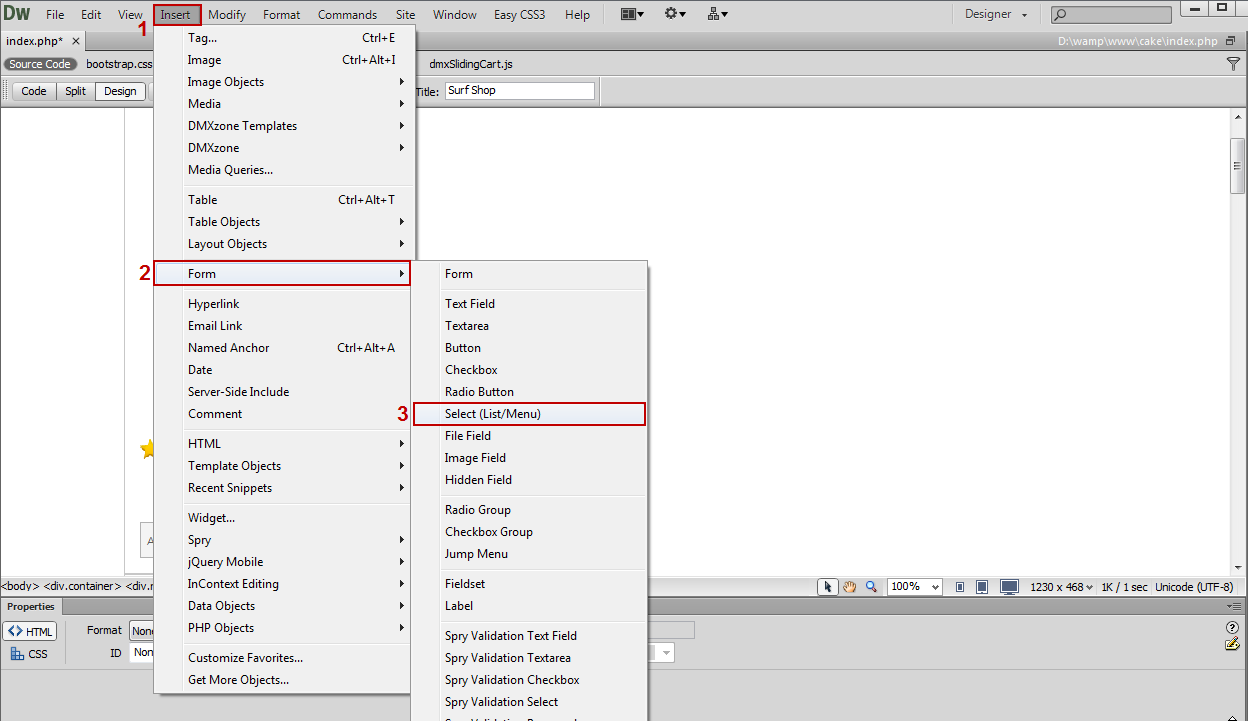Open the Properties panel options menu icon

click(1234, 606)
